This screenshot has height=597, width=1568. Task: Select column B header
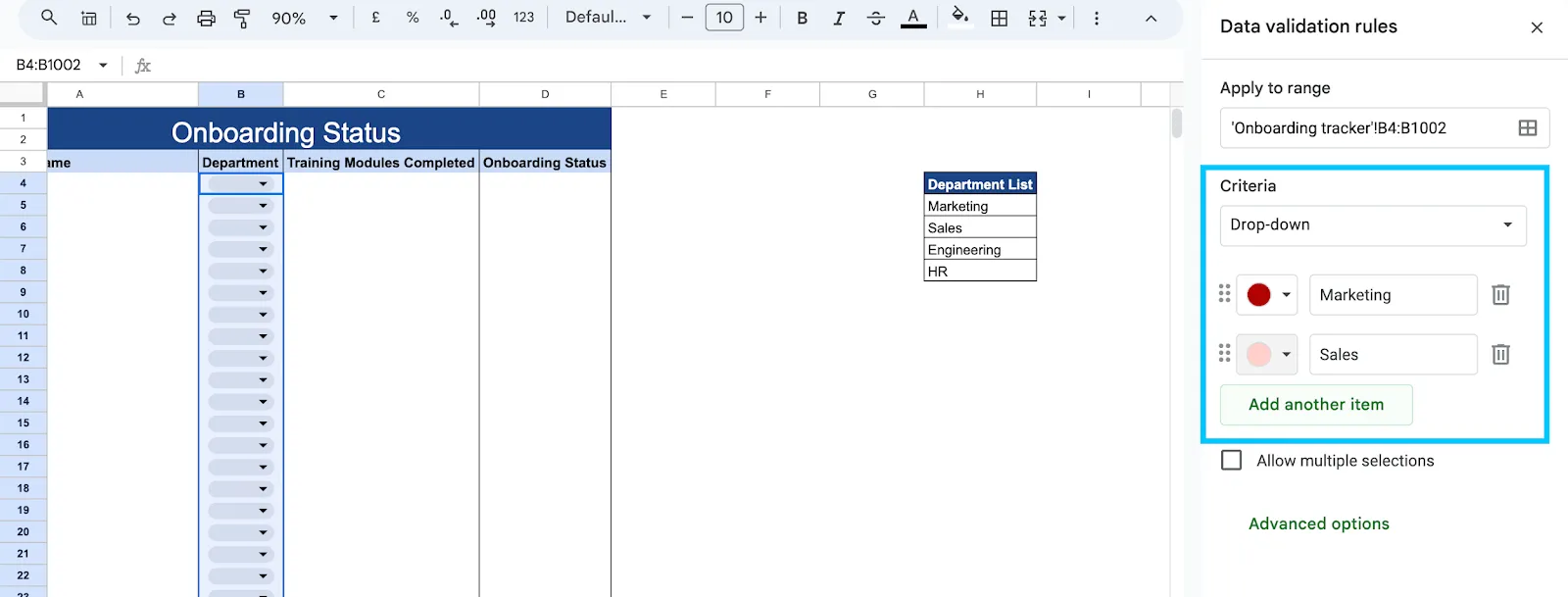pyautogui.click(x=241, y=94)
